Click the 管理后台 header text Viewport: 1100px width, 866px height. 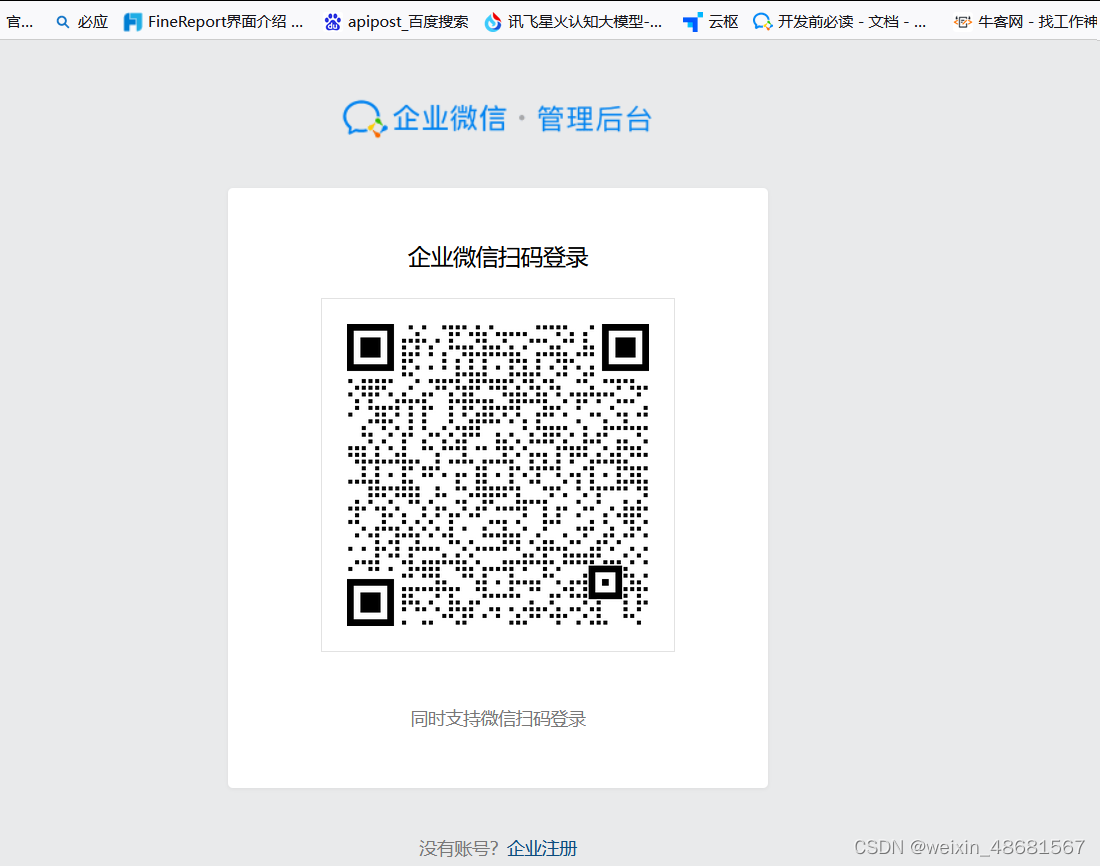(x=594, y=119)
